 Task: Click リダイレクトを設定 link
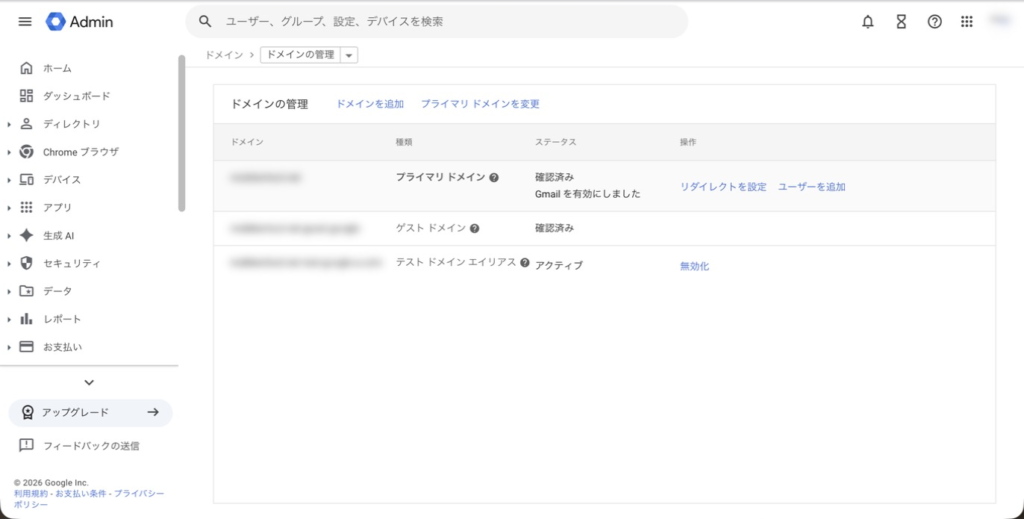click(723, 187)
